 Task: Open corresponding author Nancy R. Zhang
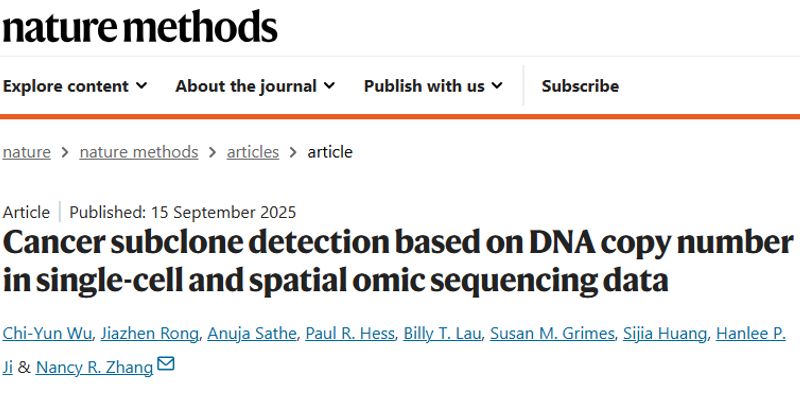[x=94, y=367]
